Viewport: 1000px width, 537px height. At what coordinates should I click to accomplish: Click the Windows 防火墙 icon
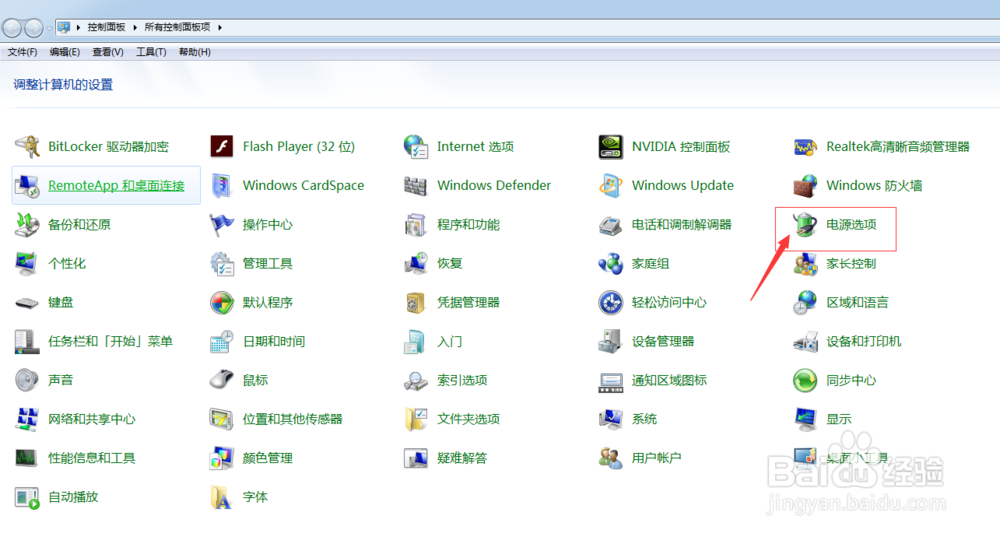click(805, 186)
